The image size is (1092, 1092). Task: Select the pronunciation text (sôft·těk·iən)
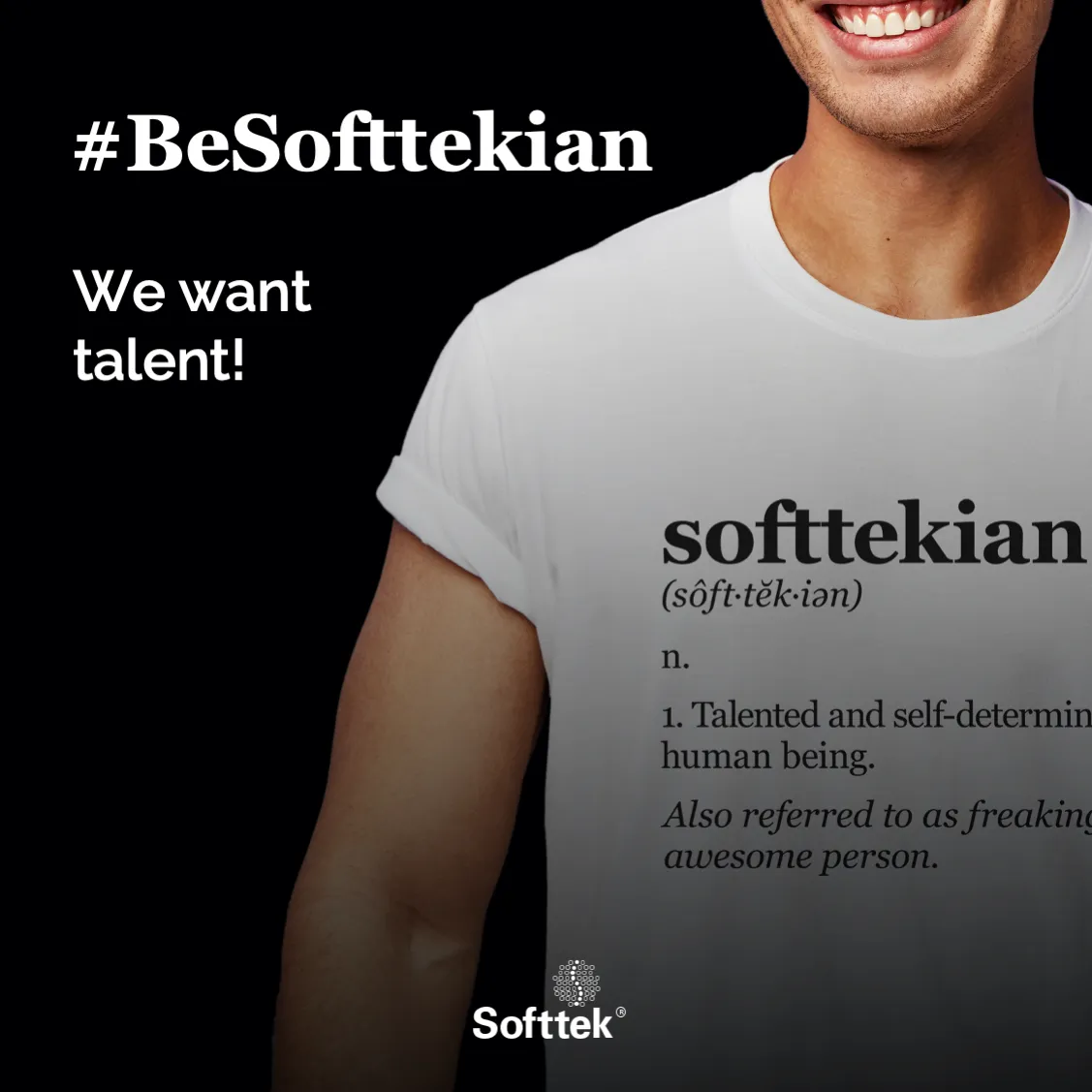point(762,596)
